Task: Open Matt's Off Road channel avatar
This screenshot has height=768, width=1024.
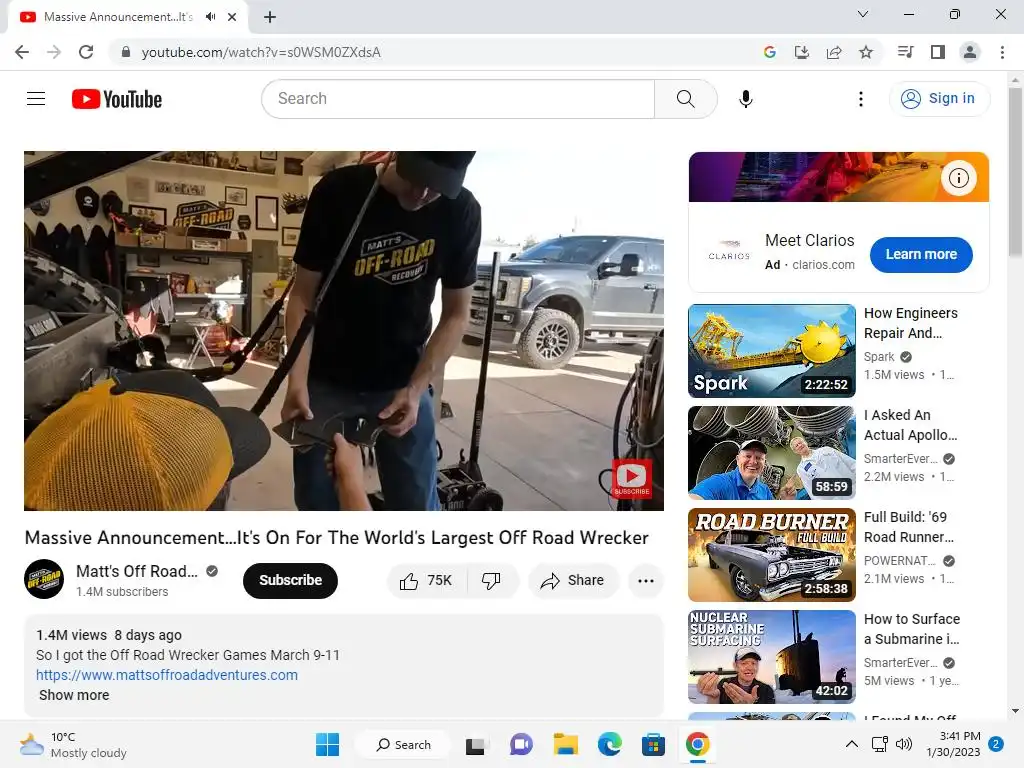Action: (x=44, y=579)
